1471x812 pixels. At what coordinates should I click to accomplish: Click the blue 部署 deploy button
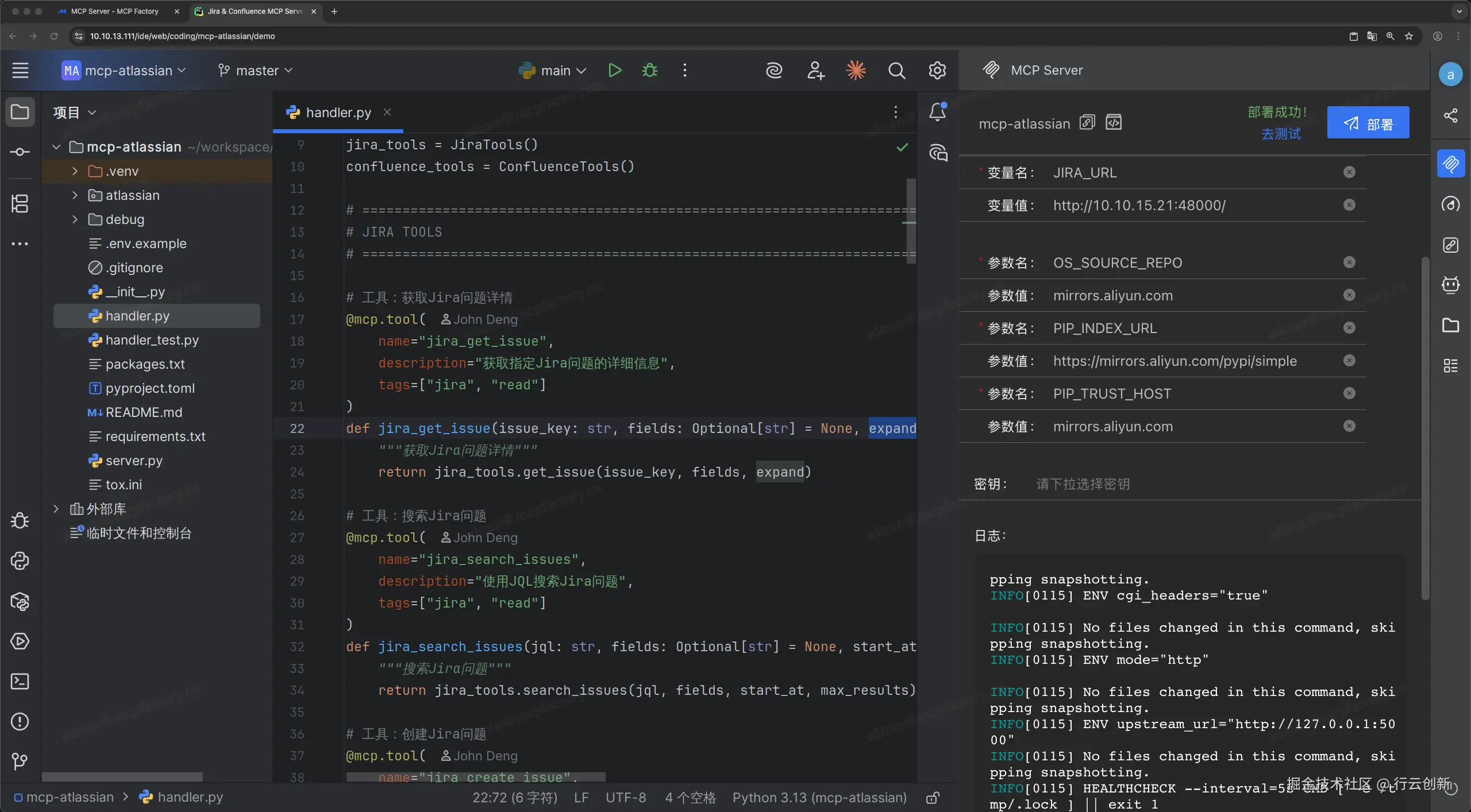click(x=1368, y=123)
